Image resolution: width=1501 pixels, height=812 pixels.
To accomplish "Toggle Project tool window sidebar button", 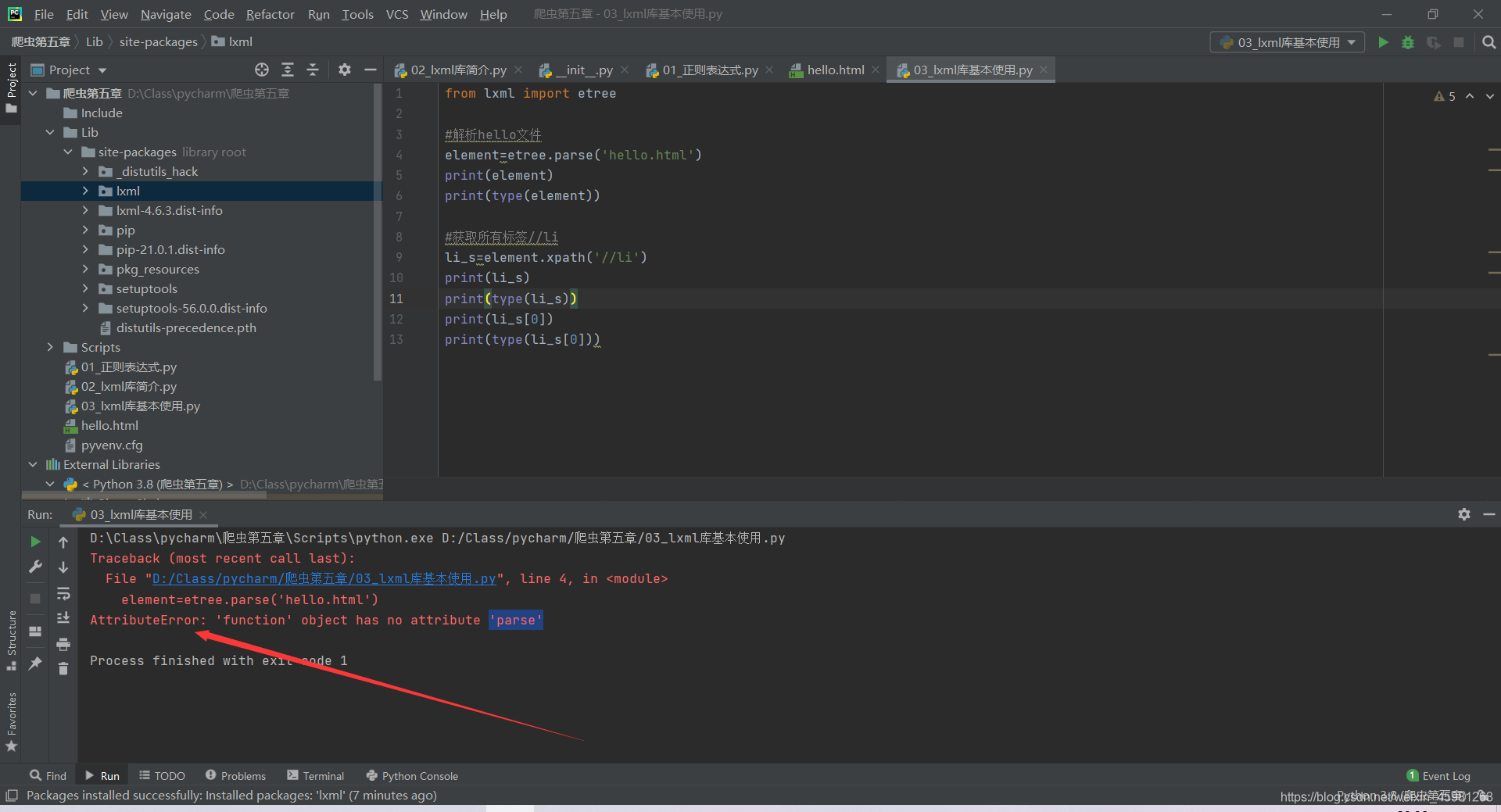I will [11, 88].
